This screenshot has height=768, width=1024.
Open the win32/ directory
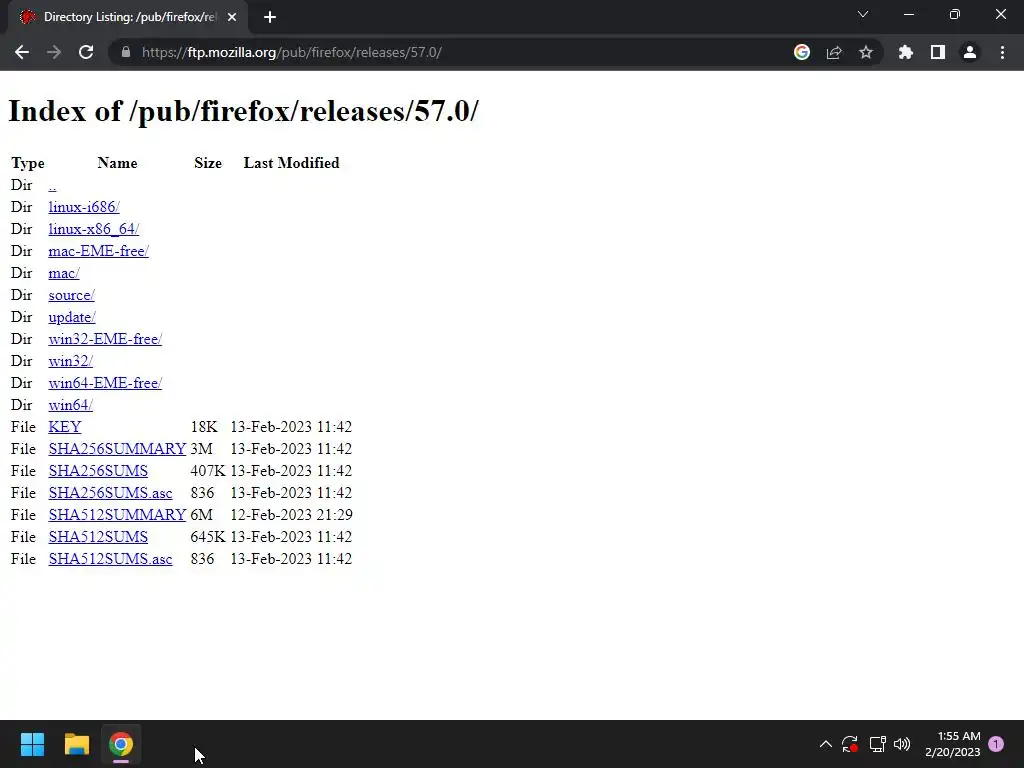pos(71,361)
